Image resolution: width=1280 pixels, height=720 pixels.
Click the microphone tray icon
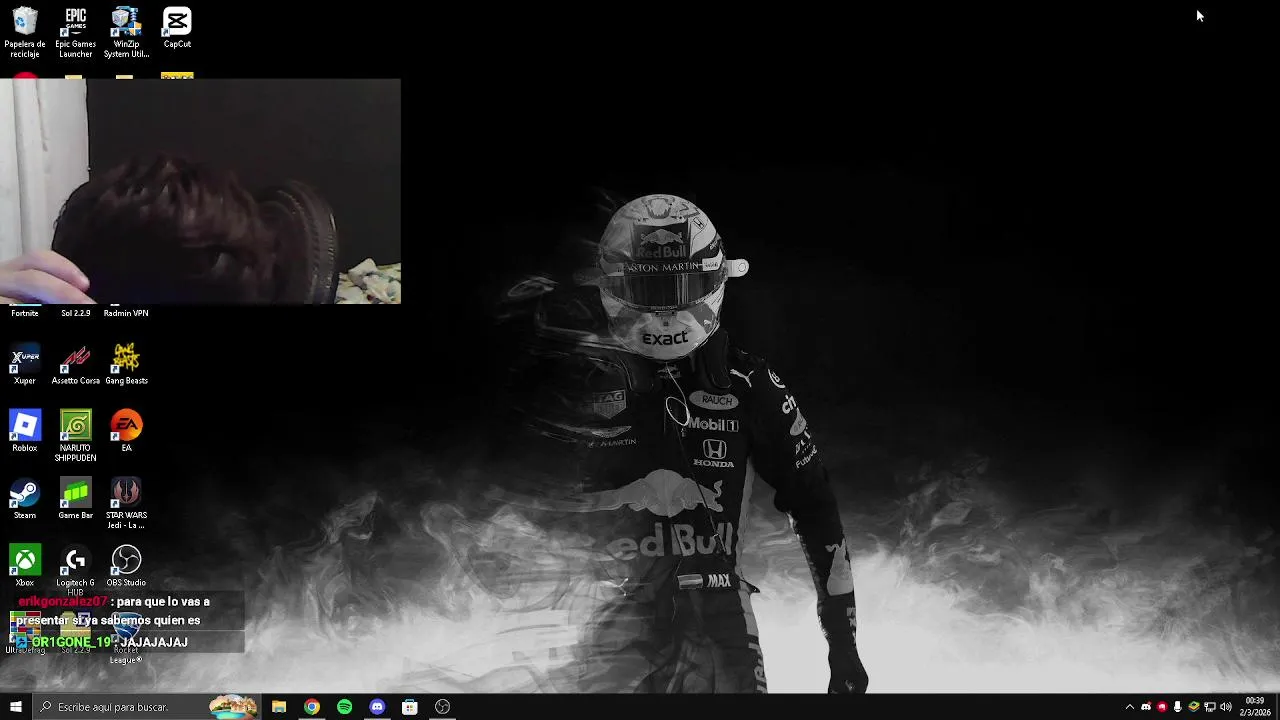coord(1178,707)
